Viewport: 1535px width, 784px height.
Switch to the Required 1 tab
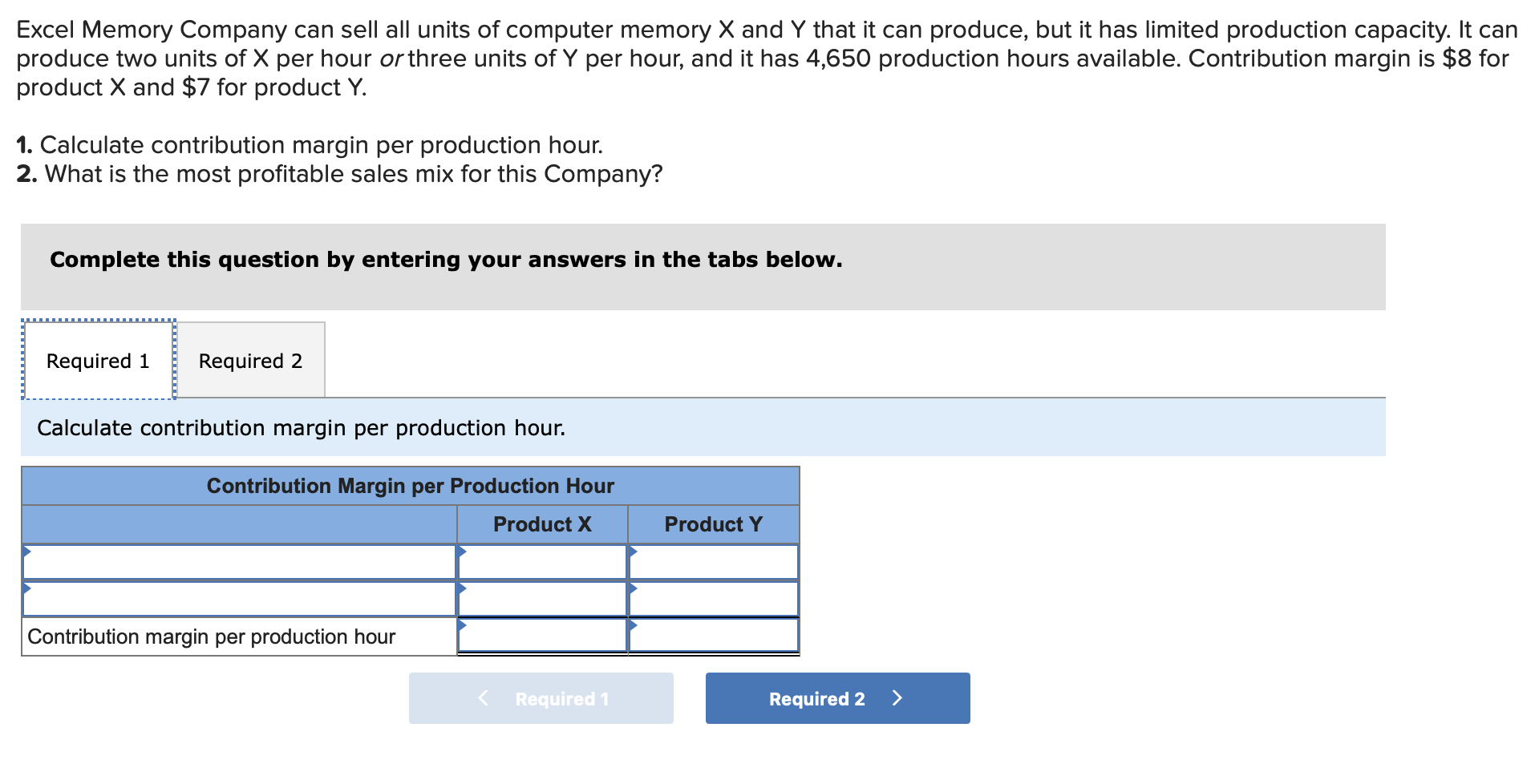(x=98, y=360)
